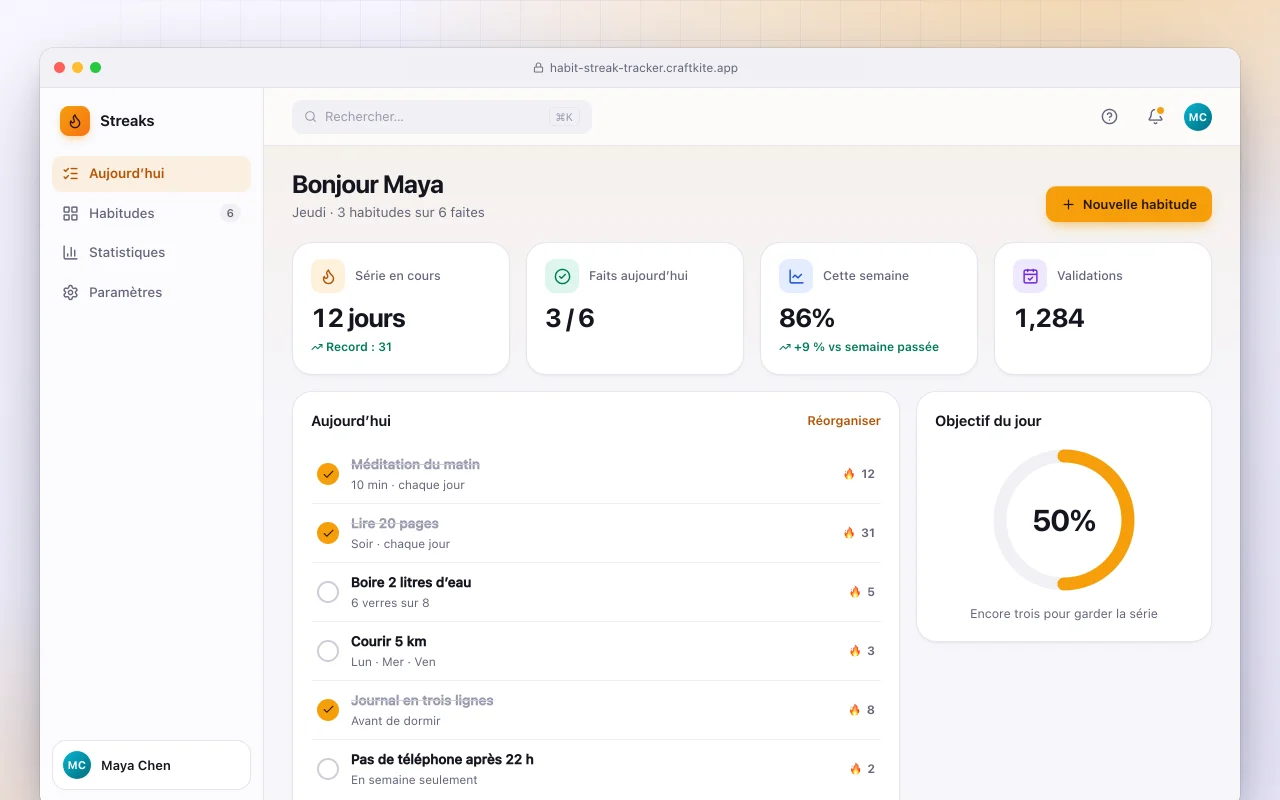Screen dimensions: 1280x800
Task: Click the streak flame beside Courir 5 km
Action: tap(855, 651)
